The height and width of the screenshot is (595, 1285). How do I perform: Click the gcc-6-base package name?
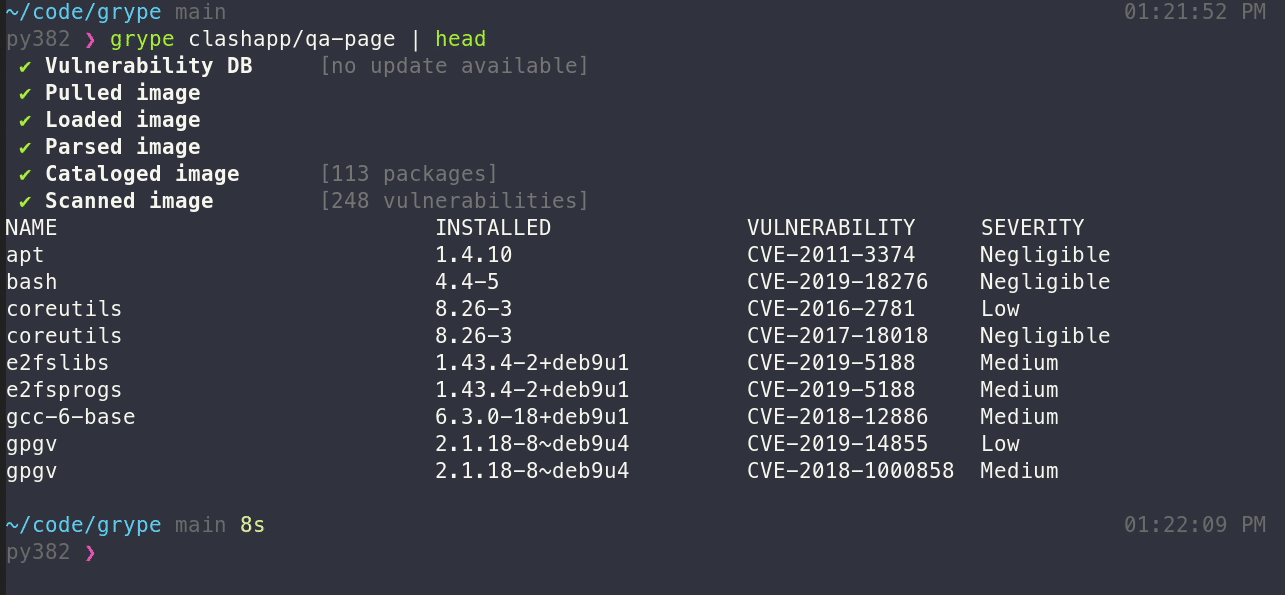pyautogui.click(x=70, y=417)
